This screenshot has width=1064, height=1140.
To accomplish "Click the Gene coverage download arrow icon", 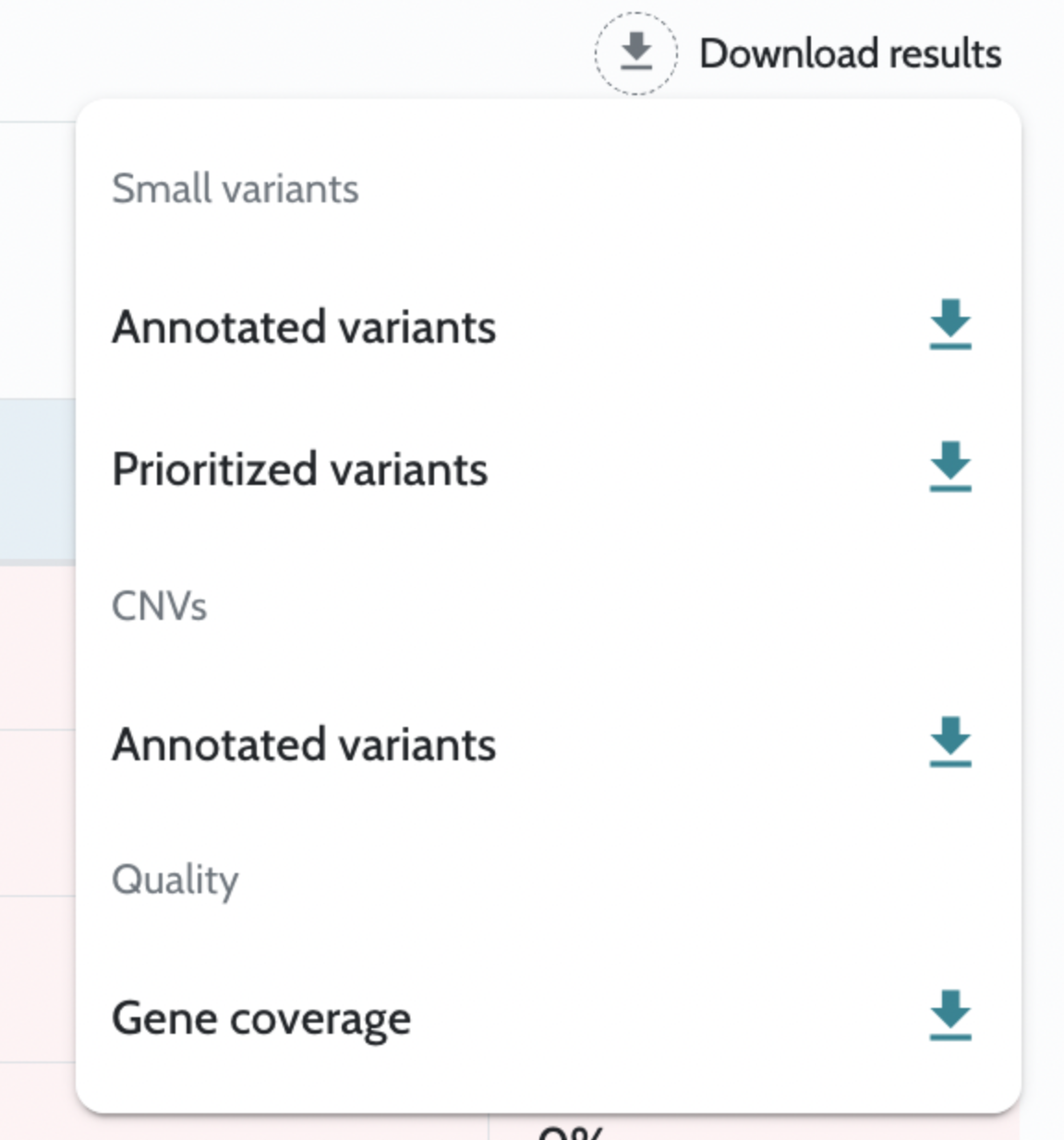I will click(949, 1015).
